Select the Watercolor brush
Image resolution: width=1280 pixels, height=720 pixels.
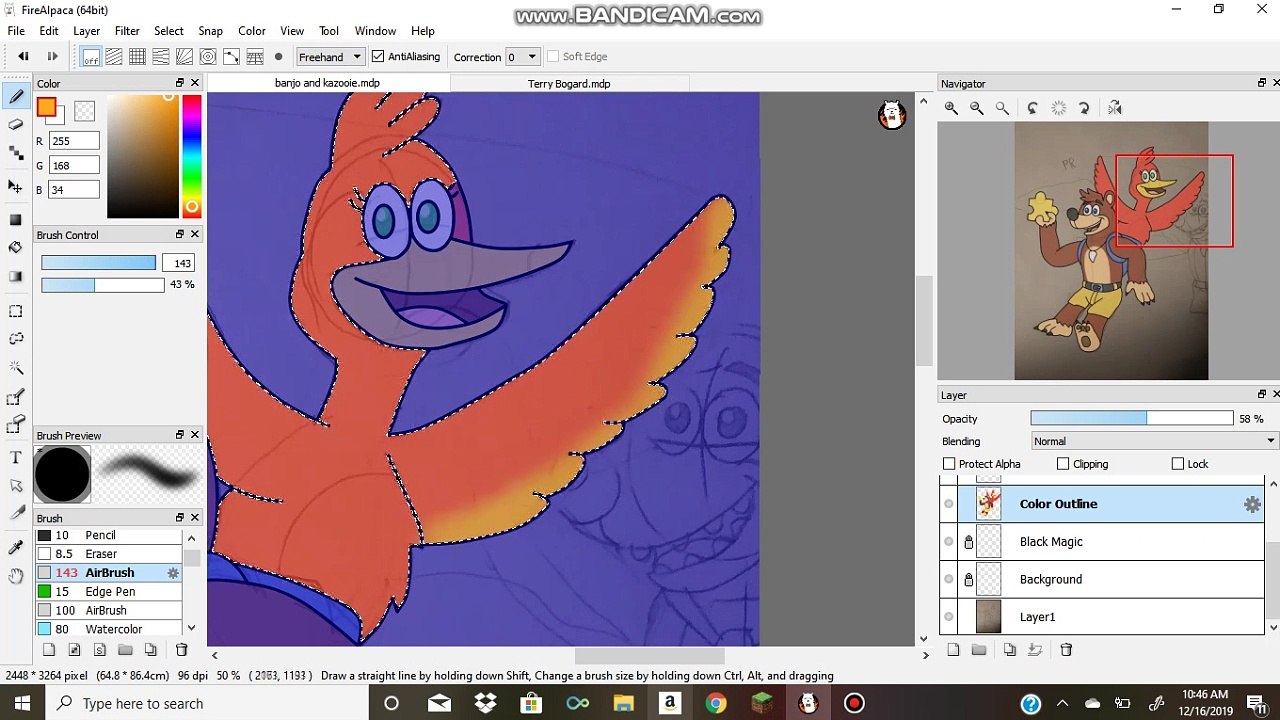(x=109, y=629)
